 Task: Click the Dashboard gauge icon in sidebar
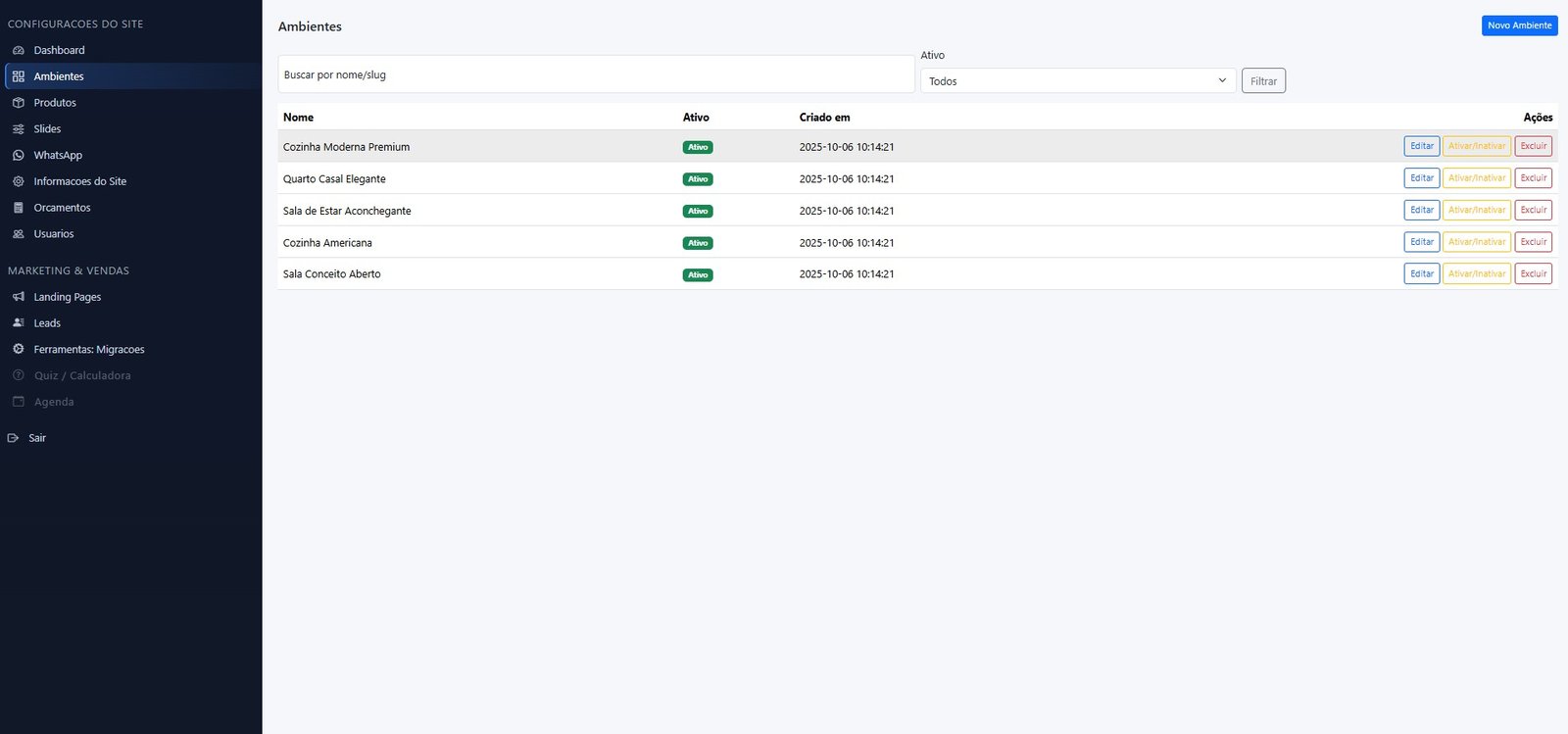tap(18, 50)
